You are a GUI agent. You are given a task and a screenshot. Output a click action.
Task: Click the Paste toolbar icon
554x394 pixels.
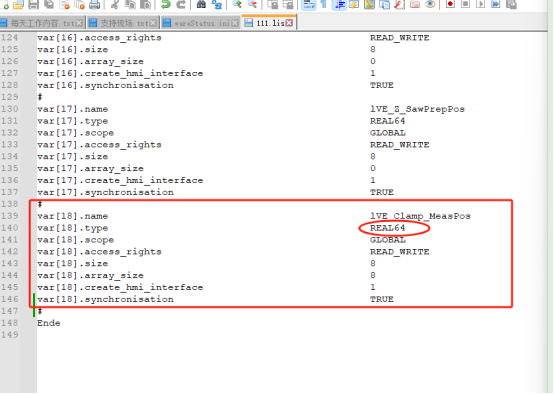[145, 4]
